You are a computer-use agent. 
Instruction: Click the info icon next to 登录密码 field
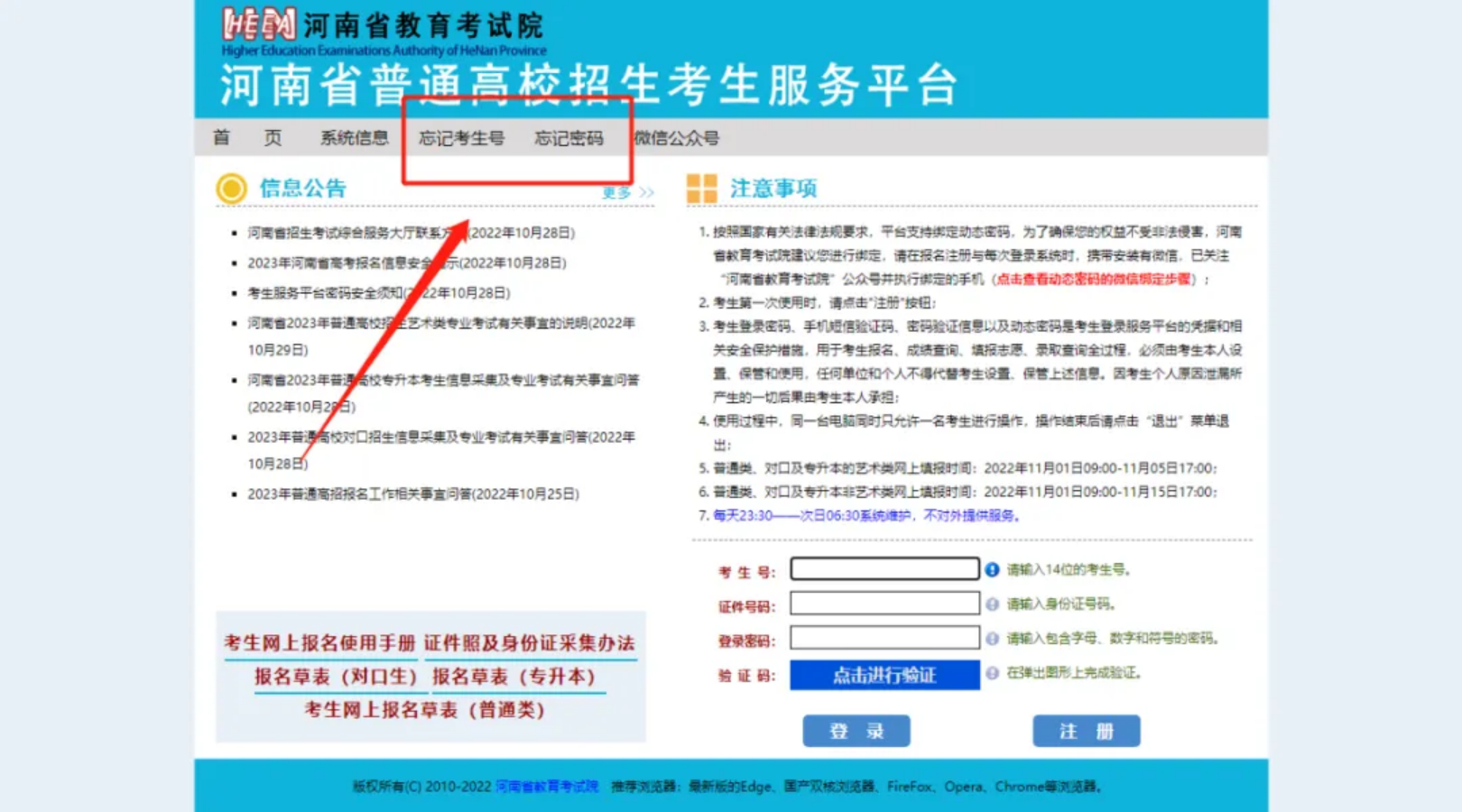[x=992, y=638]
